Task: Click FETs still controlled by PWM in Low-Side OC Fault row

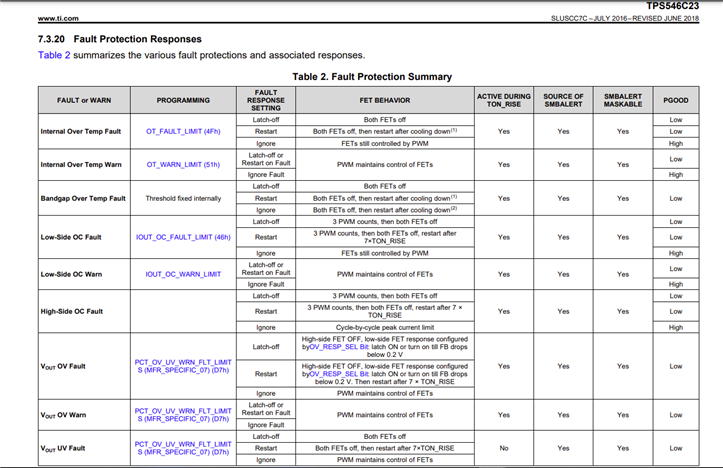Action: [385, 253]
